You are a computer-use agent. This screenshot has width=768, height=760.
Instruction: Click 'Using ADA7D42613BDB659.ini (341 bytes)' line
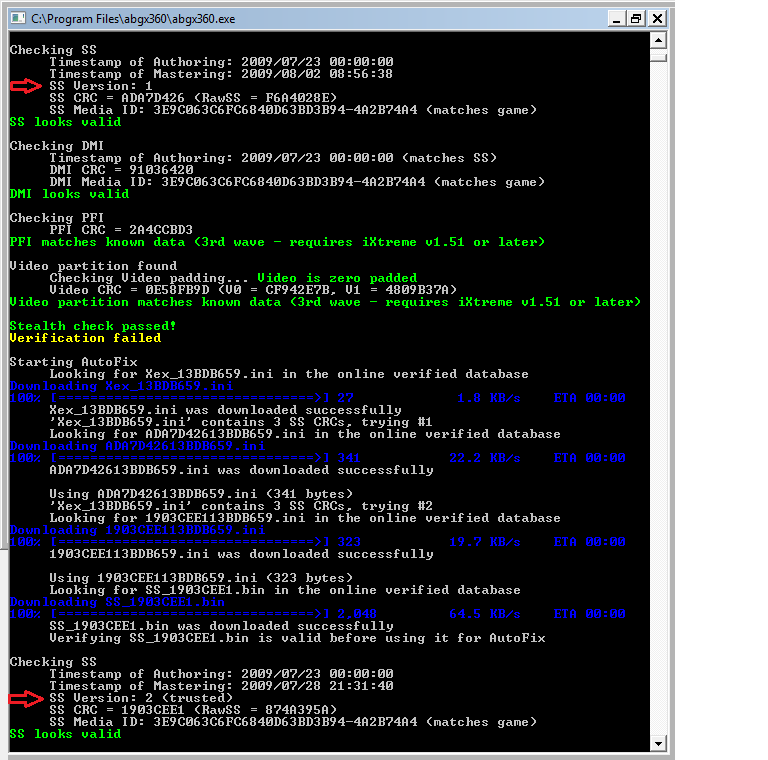pos(201,494)
